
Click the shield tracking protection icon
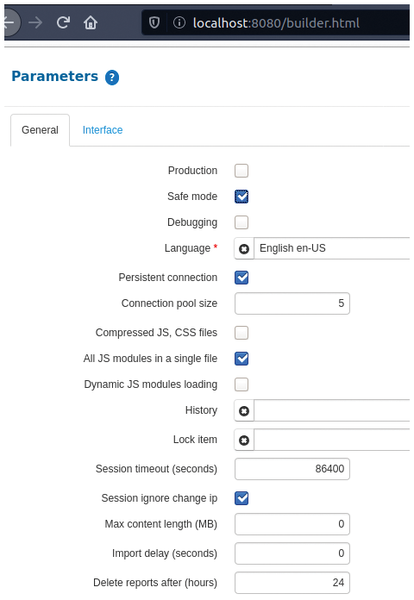(x=154, y=23)
